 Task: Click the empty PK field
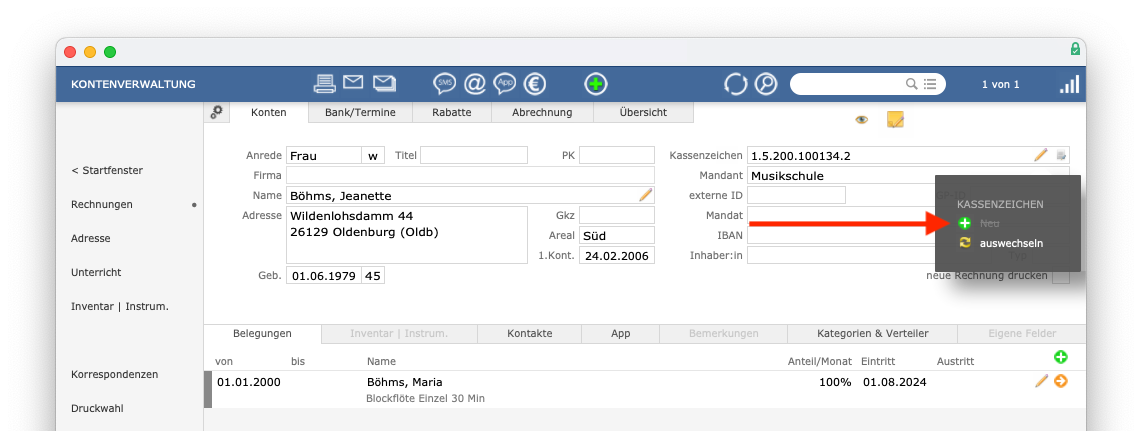(x=617, y=155)
